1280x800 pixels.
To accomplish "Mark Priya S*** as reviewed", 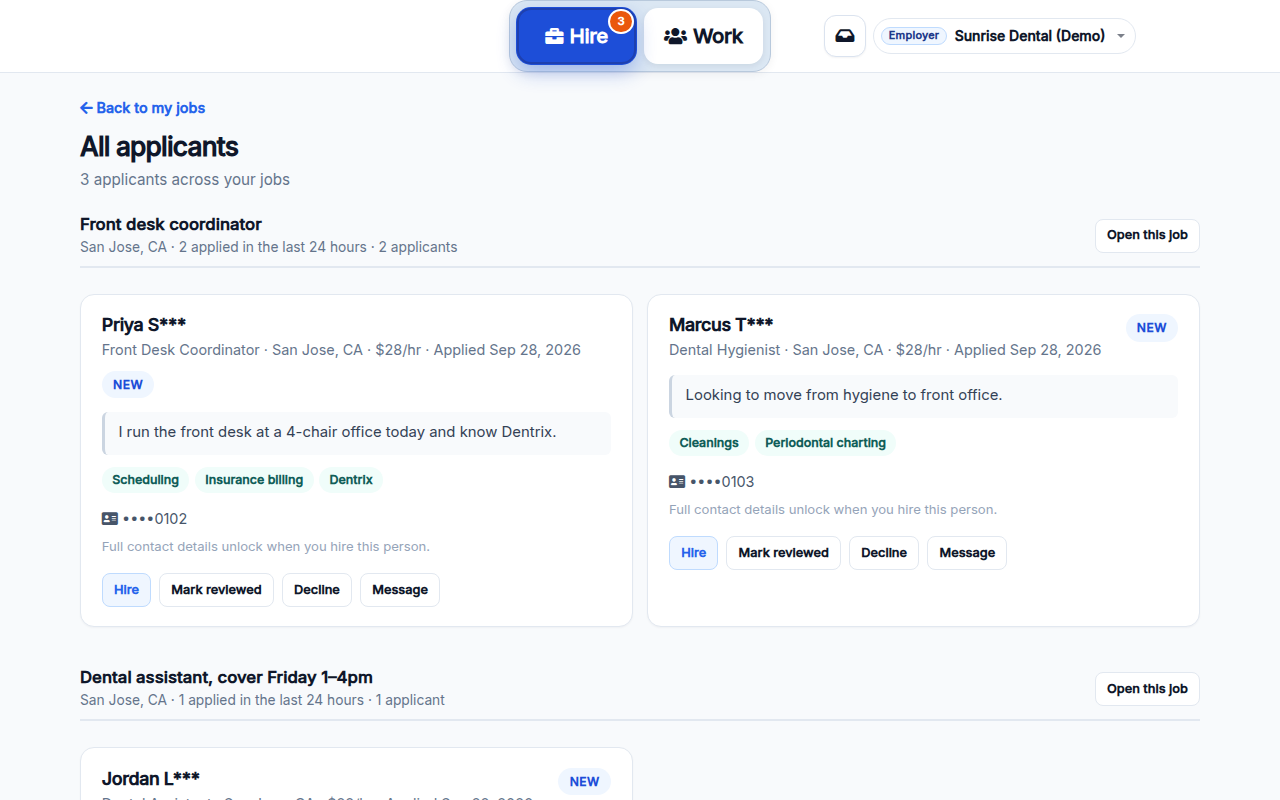I will tap(216, 590).
